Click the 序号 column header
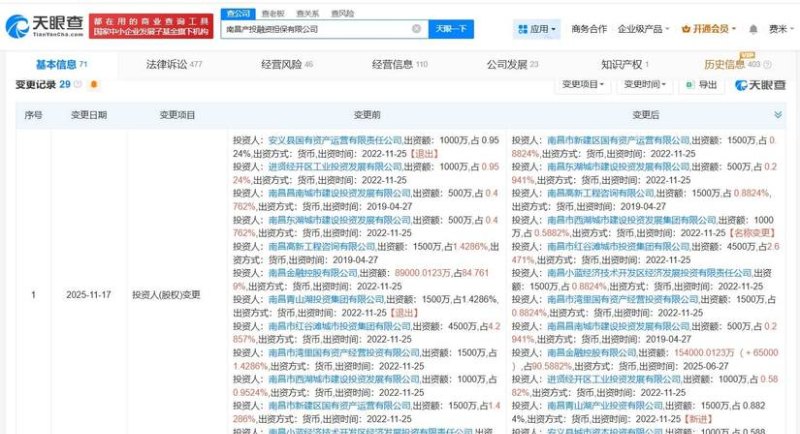 pos(33,115)
